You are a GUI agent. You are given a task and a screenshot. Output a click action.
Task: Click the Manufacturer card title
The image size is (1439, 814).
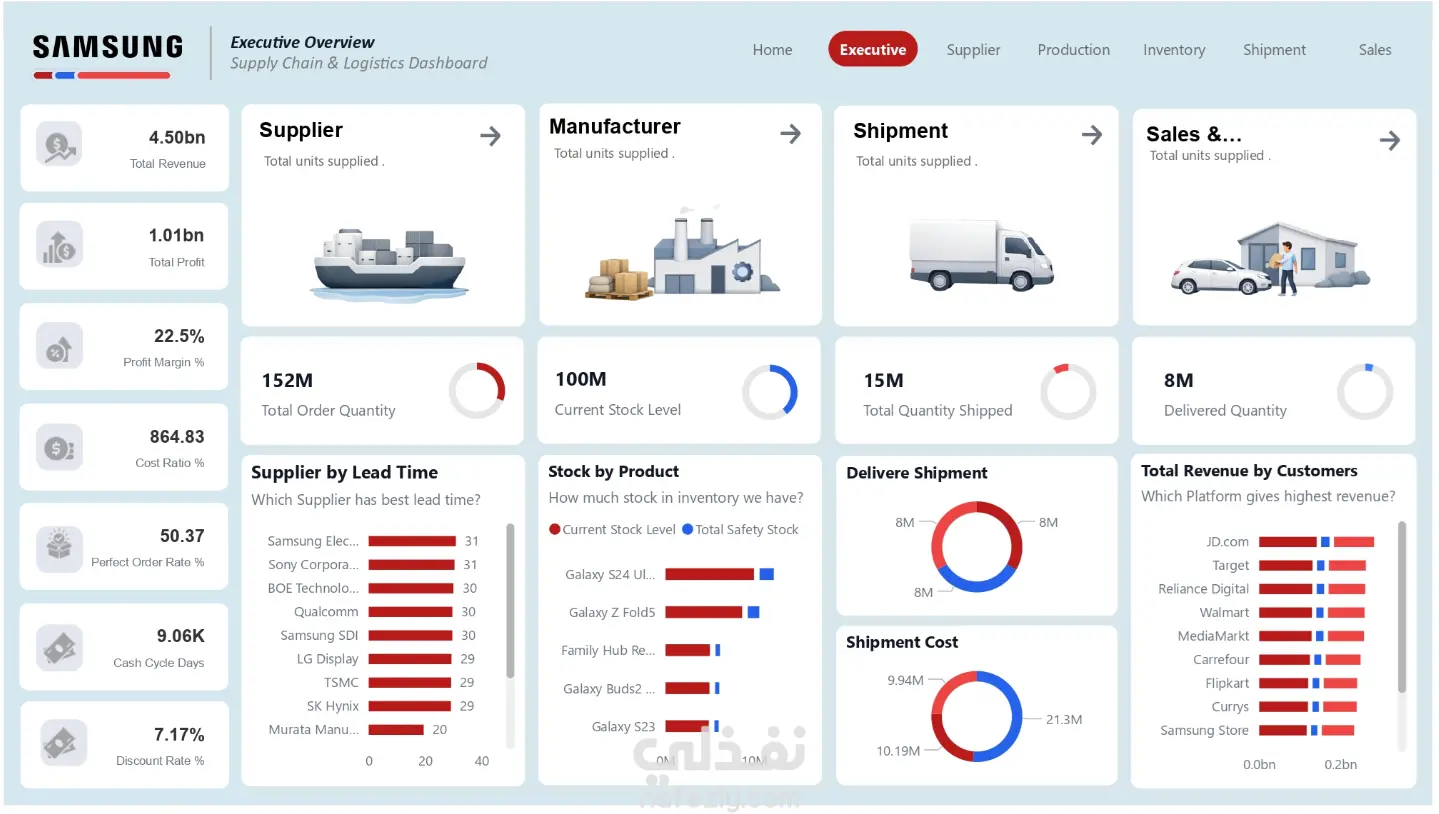pyautogui.click(x=615, y=127)
